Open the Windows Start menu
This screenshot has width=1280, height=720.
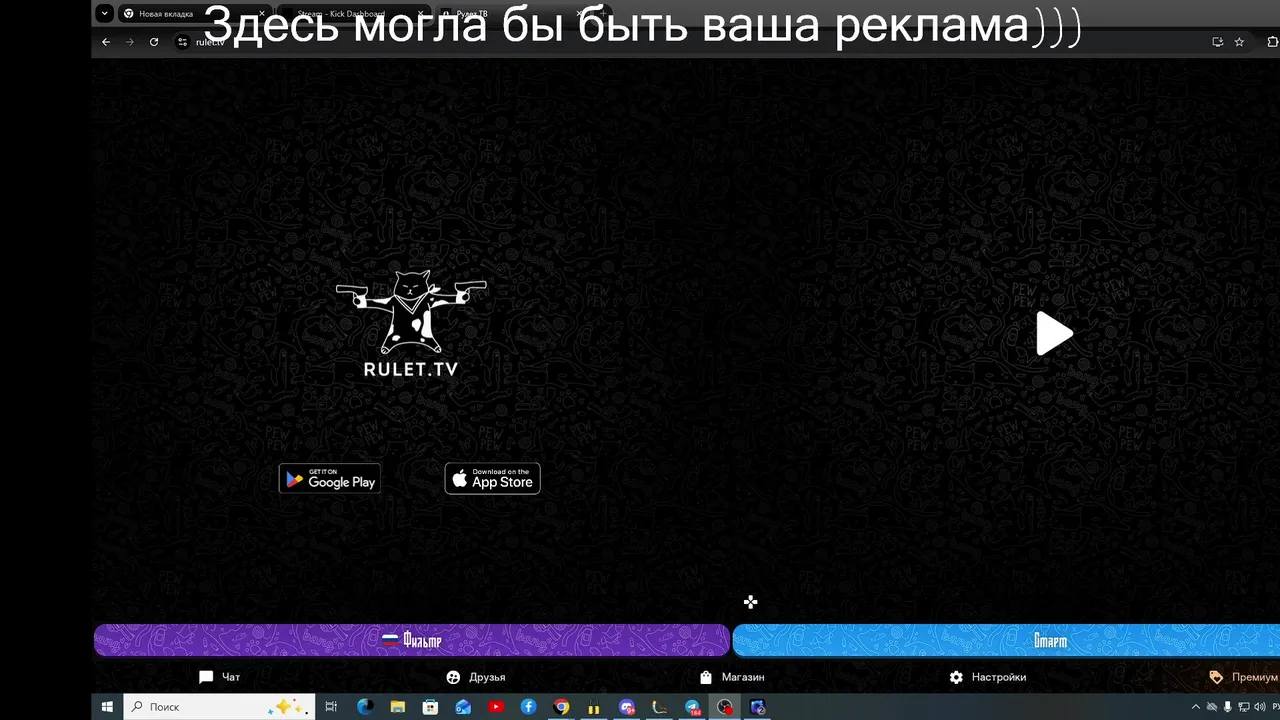[x=107, y=707]
